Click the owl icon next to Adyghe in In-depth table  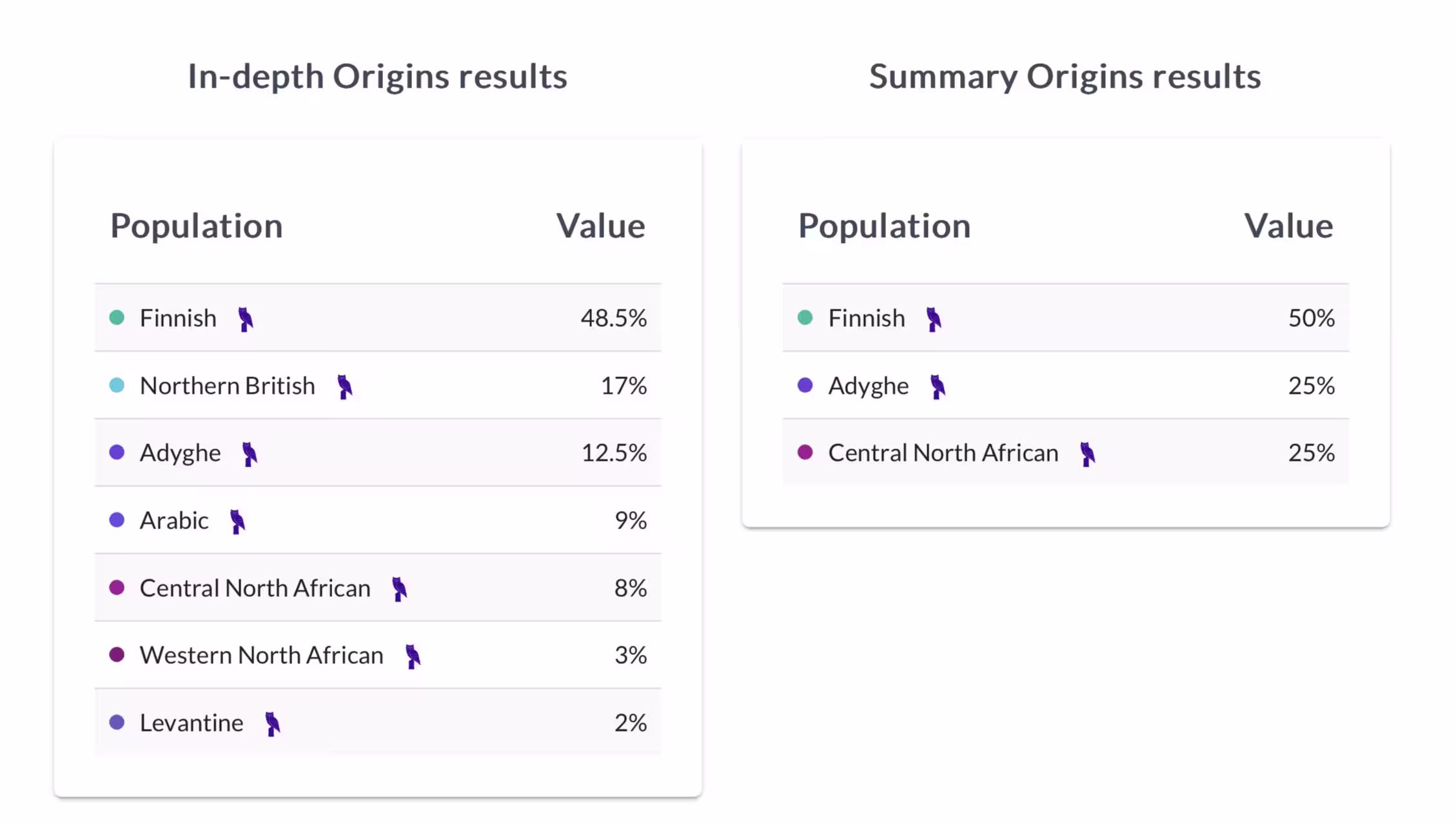[250, 454]
